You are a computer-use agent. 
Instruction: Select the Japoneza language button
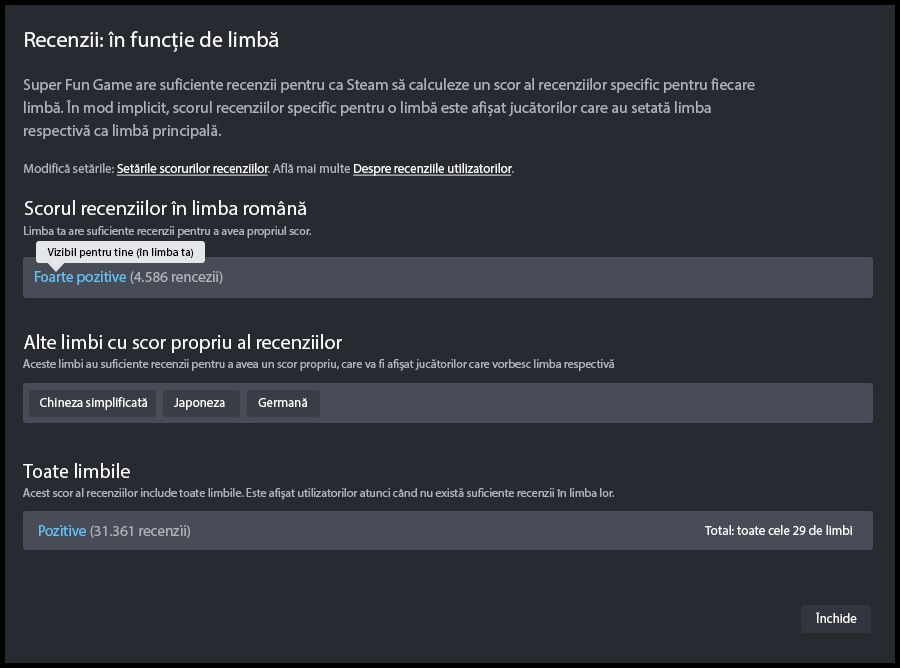(x=200, y=403)
